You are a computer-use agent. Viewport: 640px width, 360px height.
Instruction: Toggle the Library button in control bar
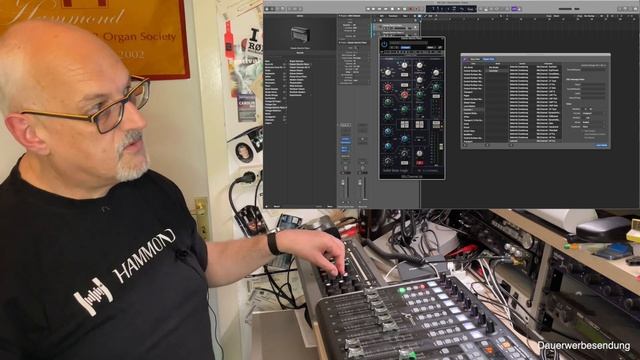tap(268, 9)
